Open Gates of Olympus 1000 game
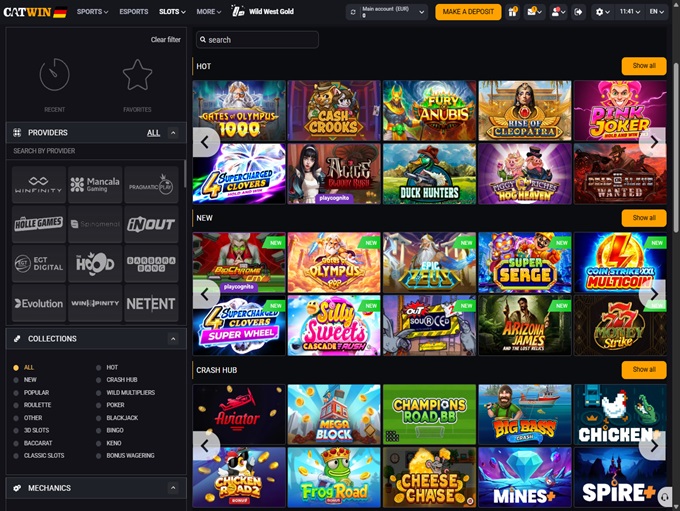Viewport: 680px width, 511px height. [x=239, y=111]
